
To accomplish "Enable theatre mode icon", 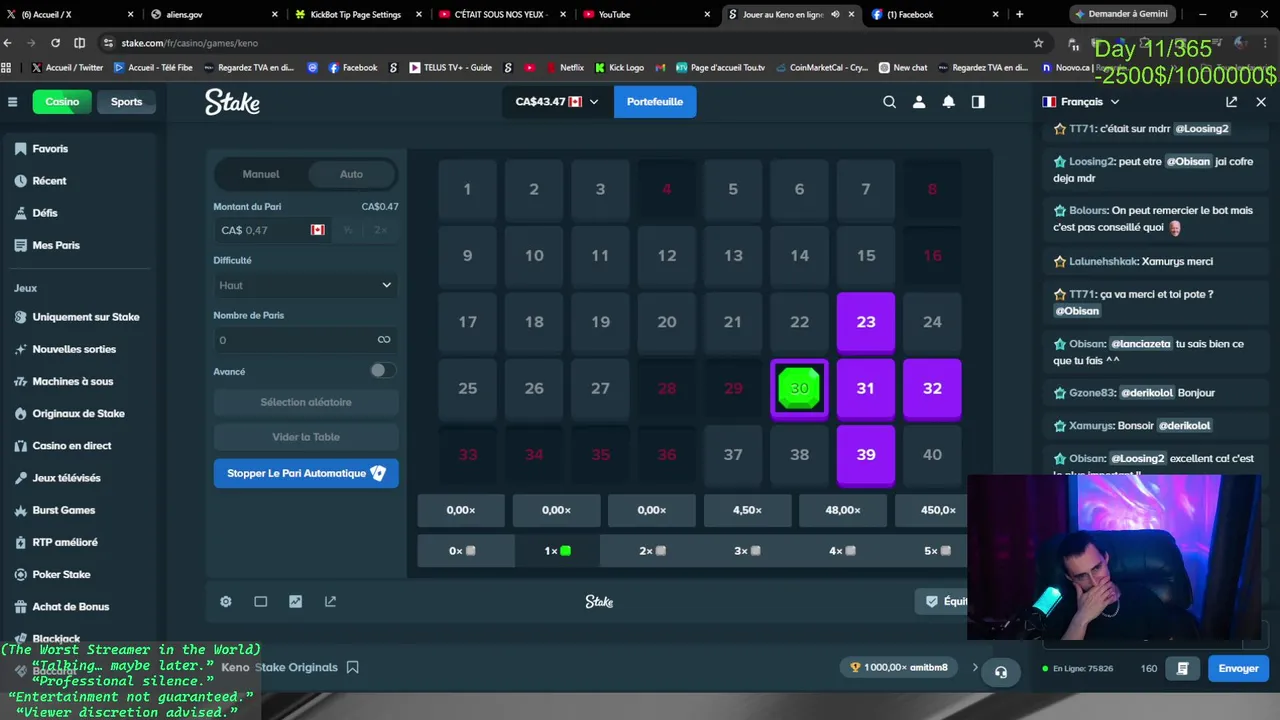I will 261,602.
